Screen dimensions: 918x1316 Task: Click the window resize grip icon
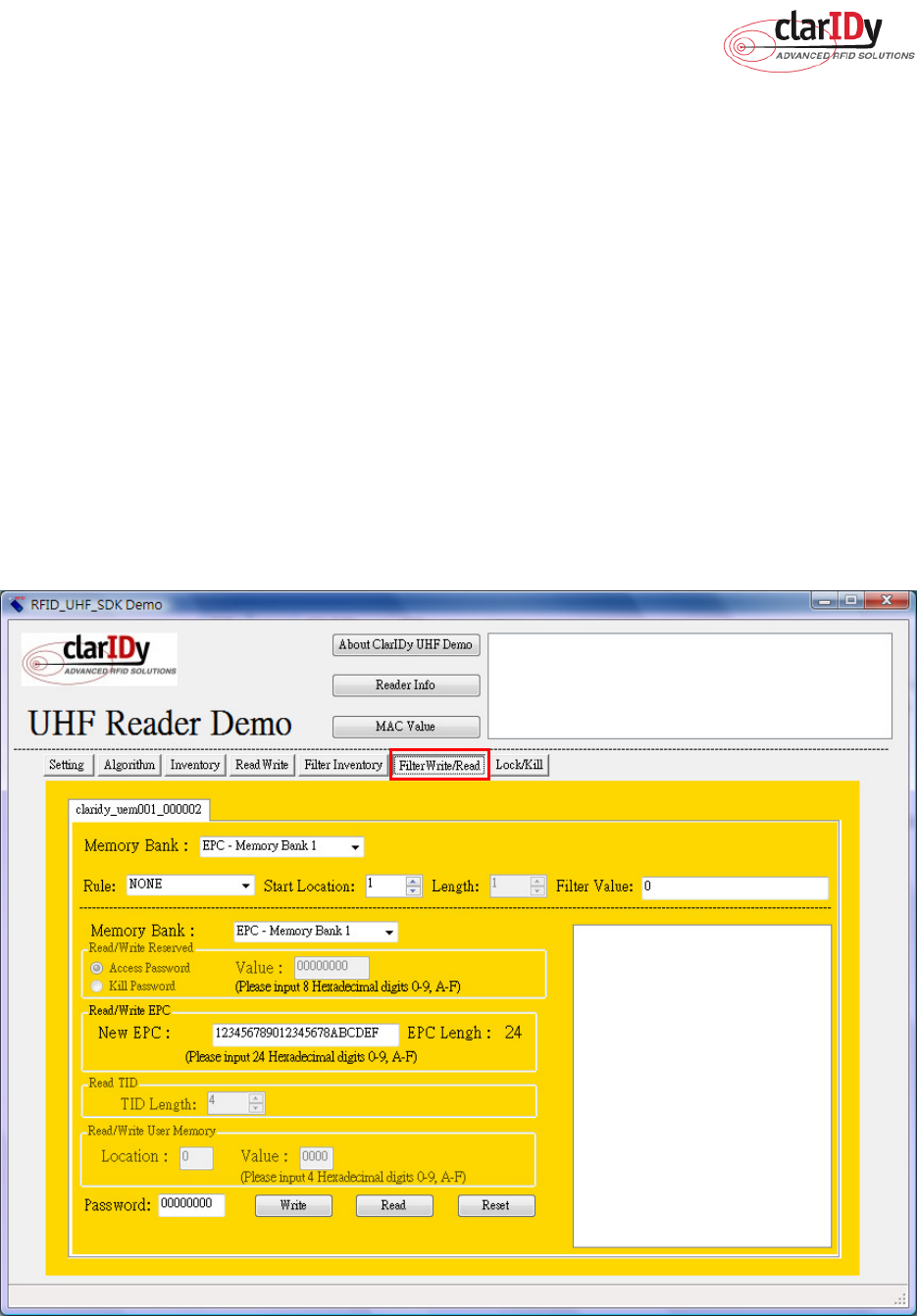pyautogui.click(x=900, y=1297)
